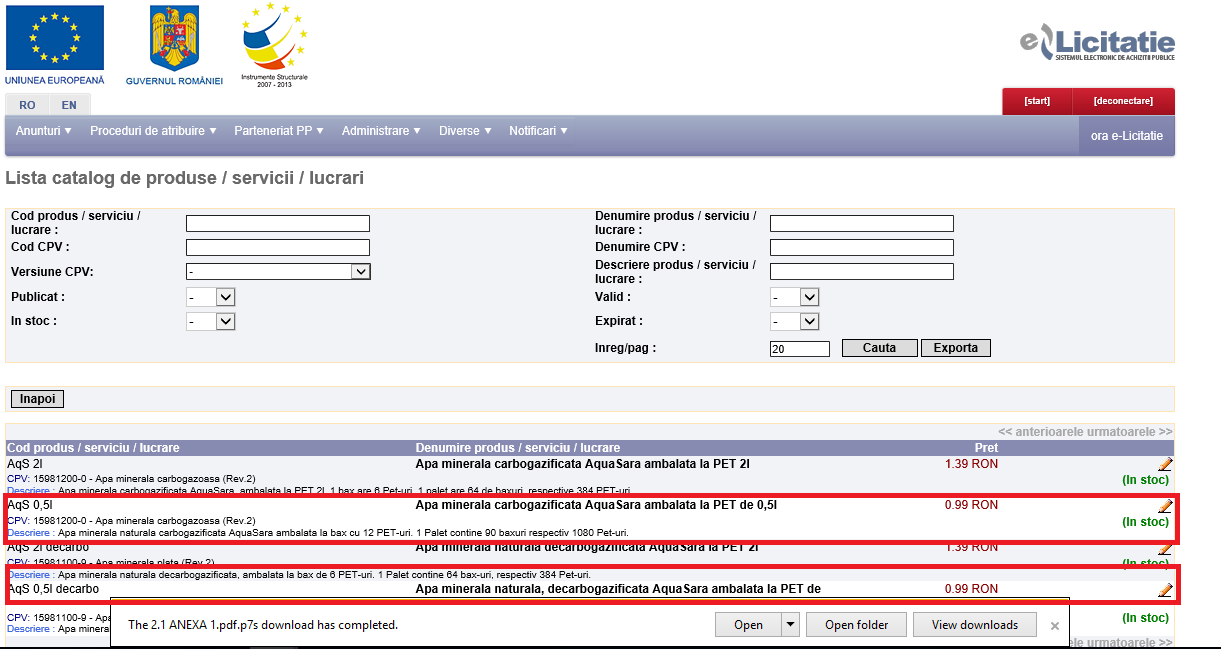Click the Instrumente Structurale logo
The image size is (1221, 649).
[275, 38]
